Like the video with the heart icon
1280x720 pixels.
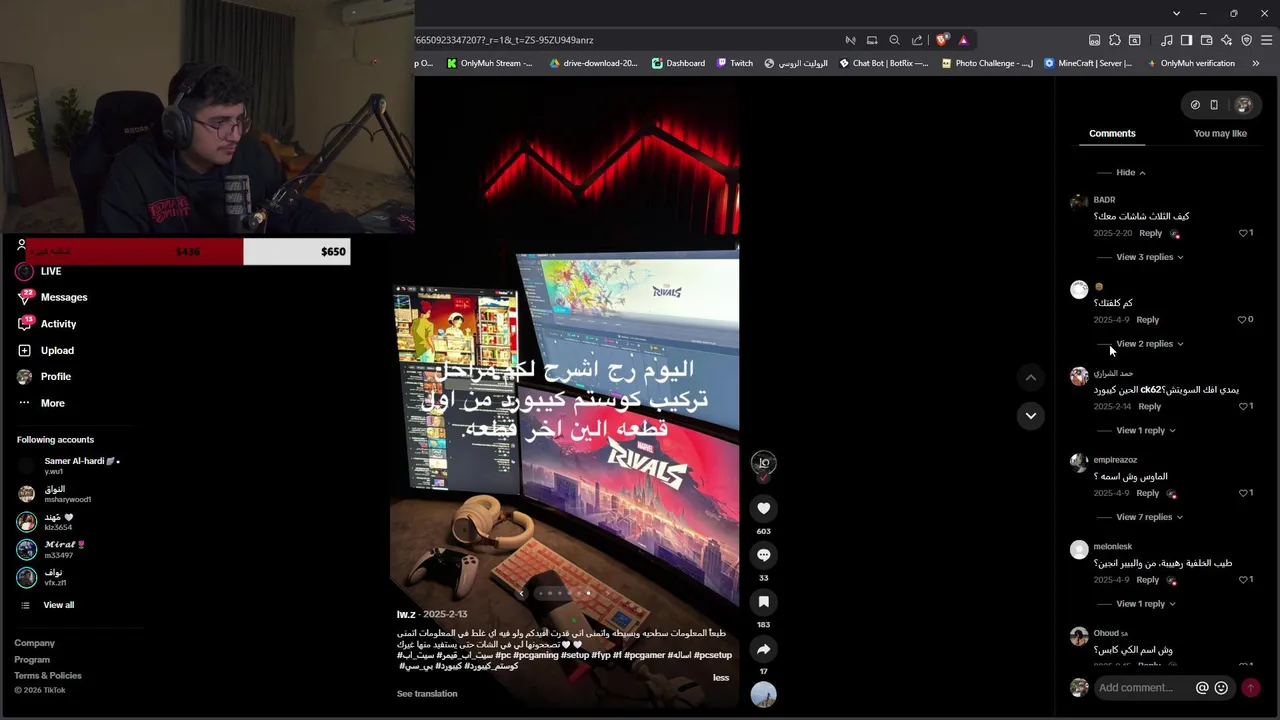coord(763,508)
